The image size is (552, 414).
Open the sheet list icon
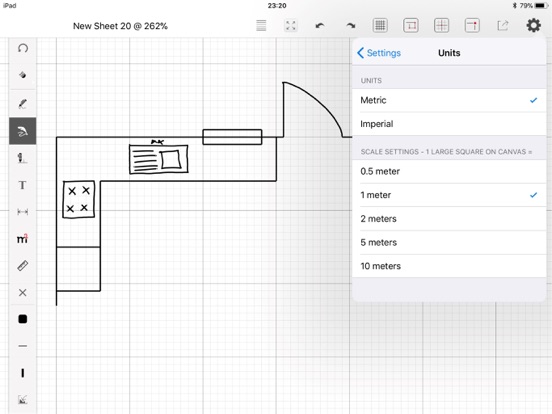tap(261, 25)
